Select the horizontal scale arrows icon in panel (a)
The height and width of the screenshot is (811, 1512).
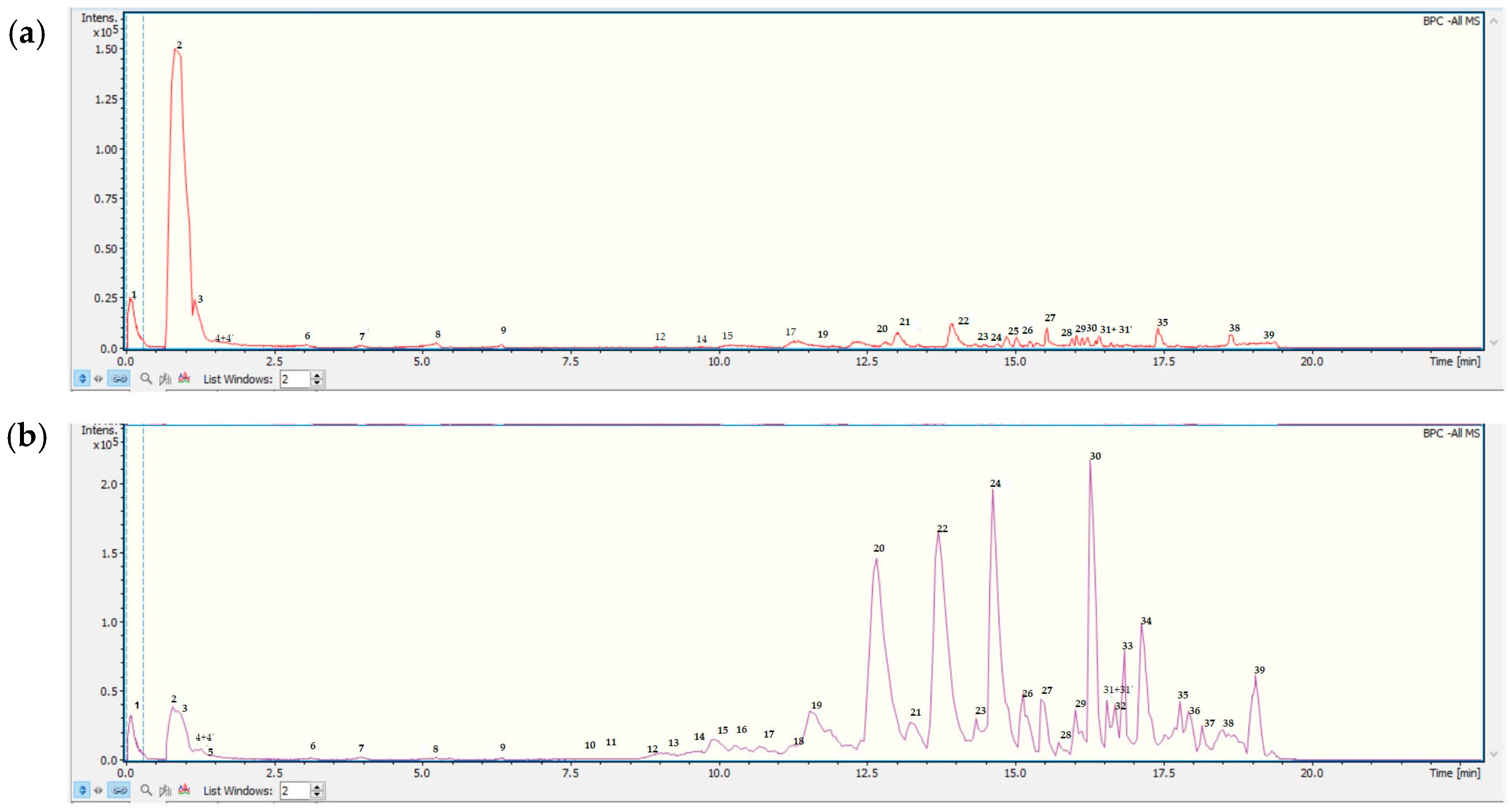click(99, 378)
